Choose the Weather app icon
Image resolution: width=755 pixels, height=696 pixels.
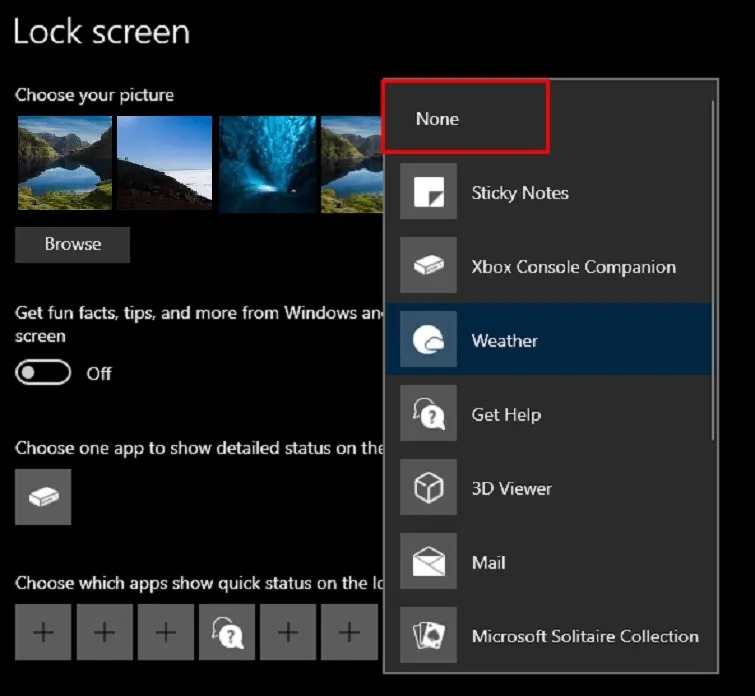point(428,340)
